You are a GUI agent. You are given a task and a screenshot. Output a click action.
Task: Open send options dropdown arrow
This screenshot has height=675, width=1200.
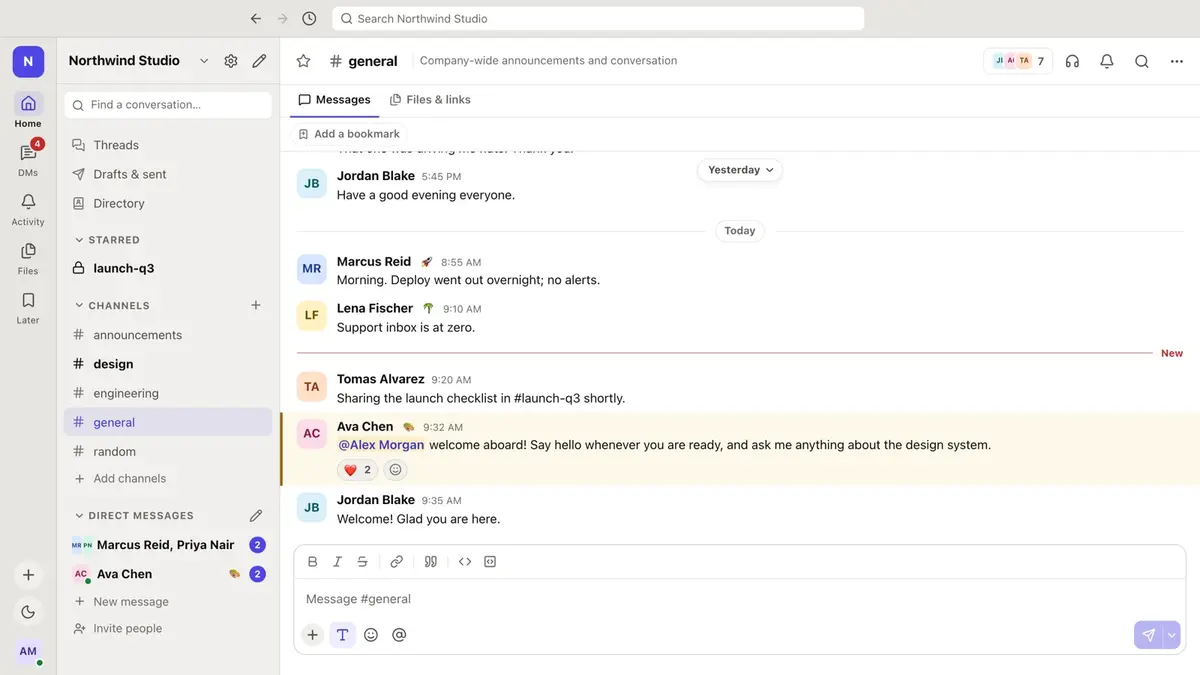coord(1171,635)
